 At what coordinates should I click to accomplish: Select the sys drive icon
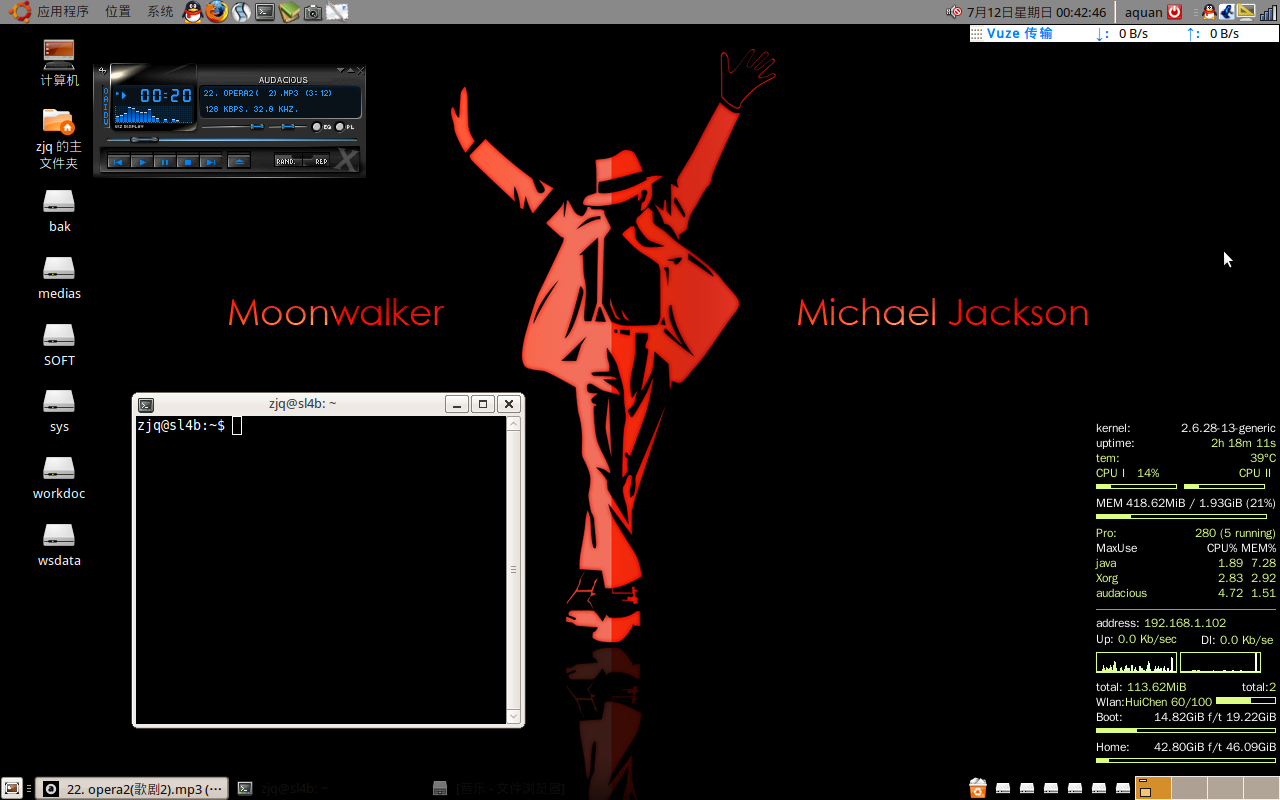pyautogui.click(x=59, y=411)
